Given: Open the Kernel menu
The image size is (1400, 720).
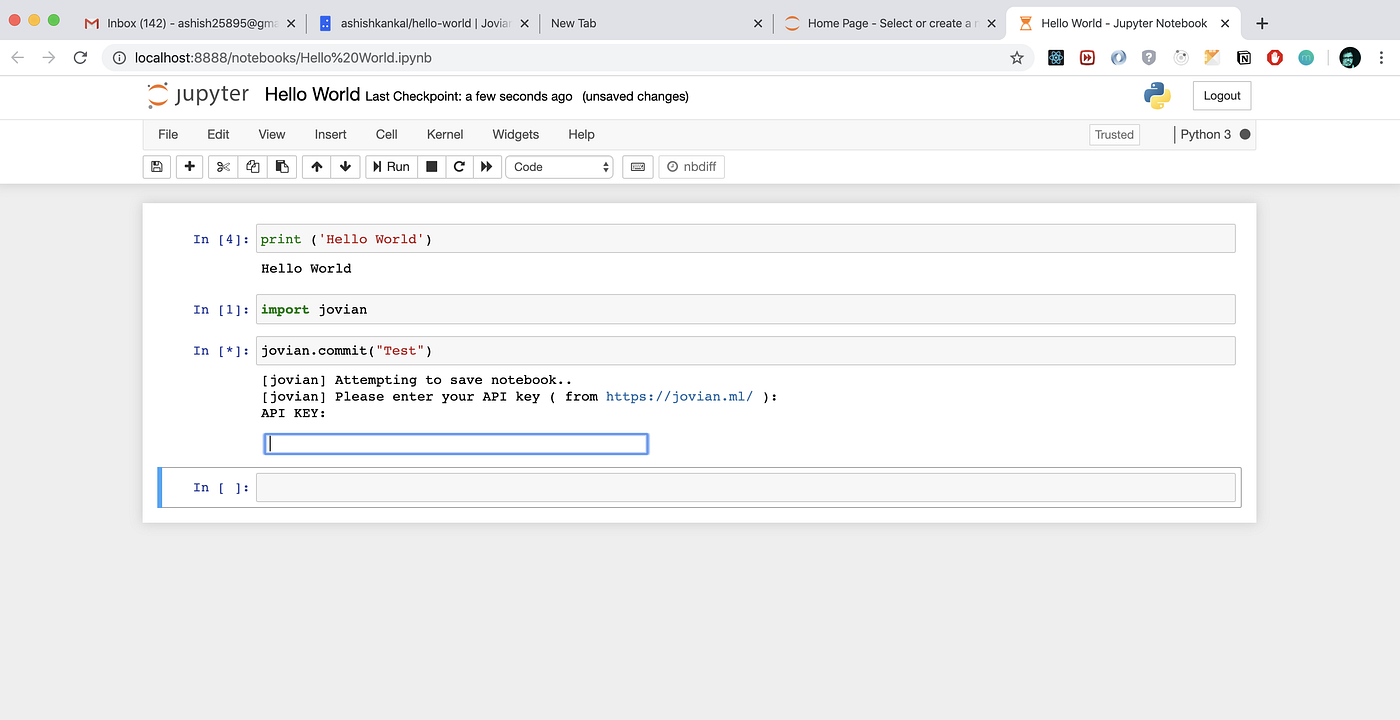Looking at the screenshot, I should pyautogui.click(x=444, y=134).
